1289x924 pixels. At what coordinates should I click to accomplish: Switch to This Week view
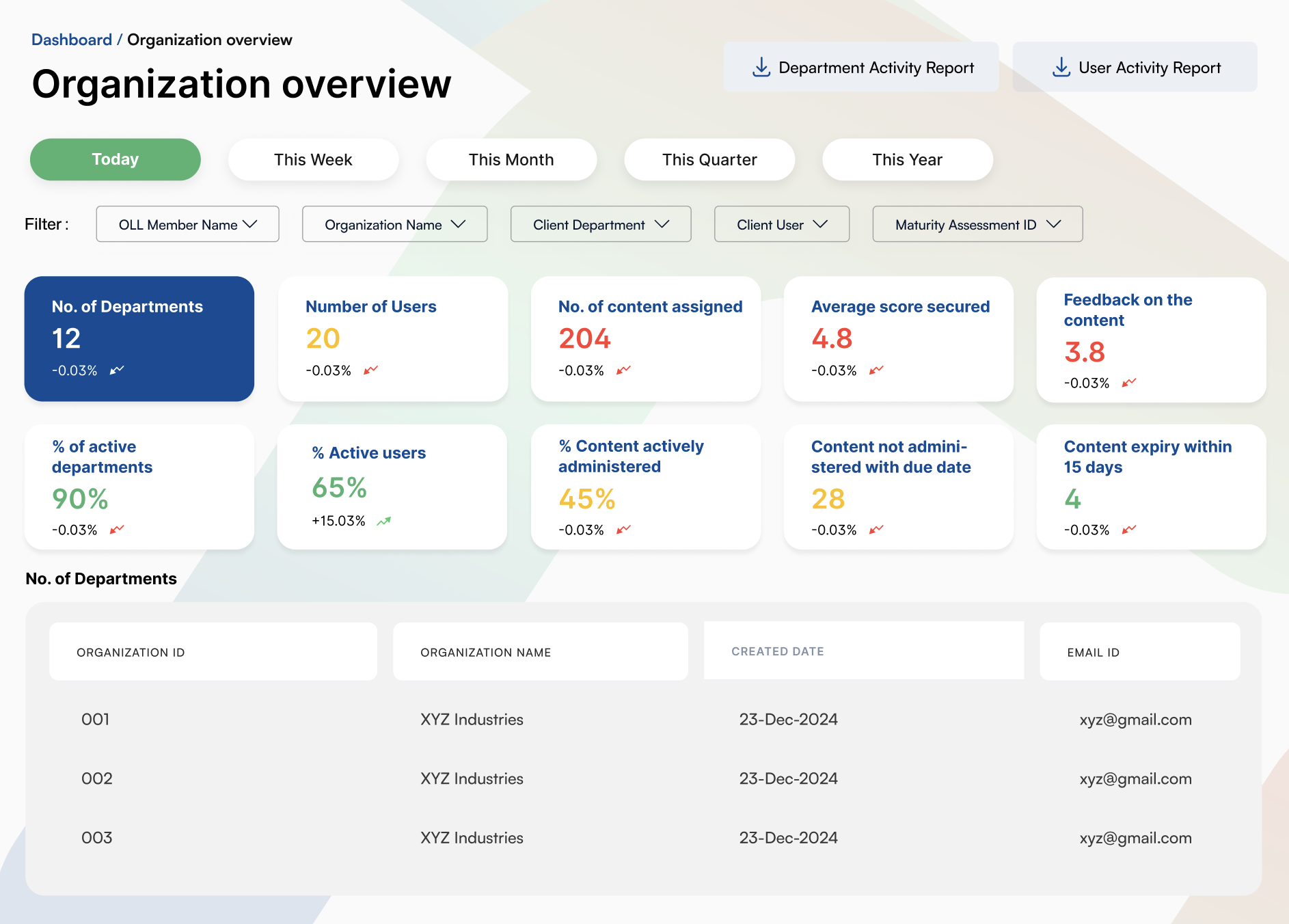[313, 159]
